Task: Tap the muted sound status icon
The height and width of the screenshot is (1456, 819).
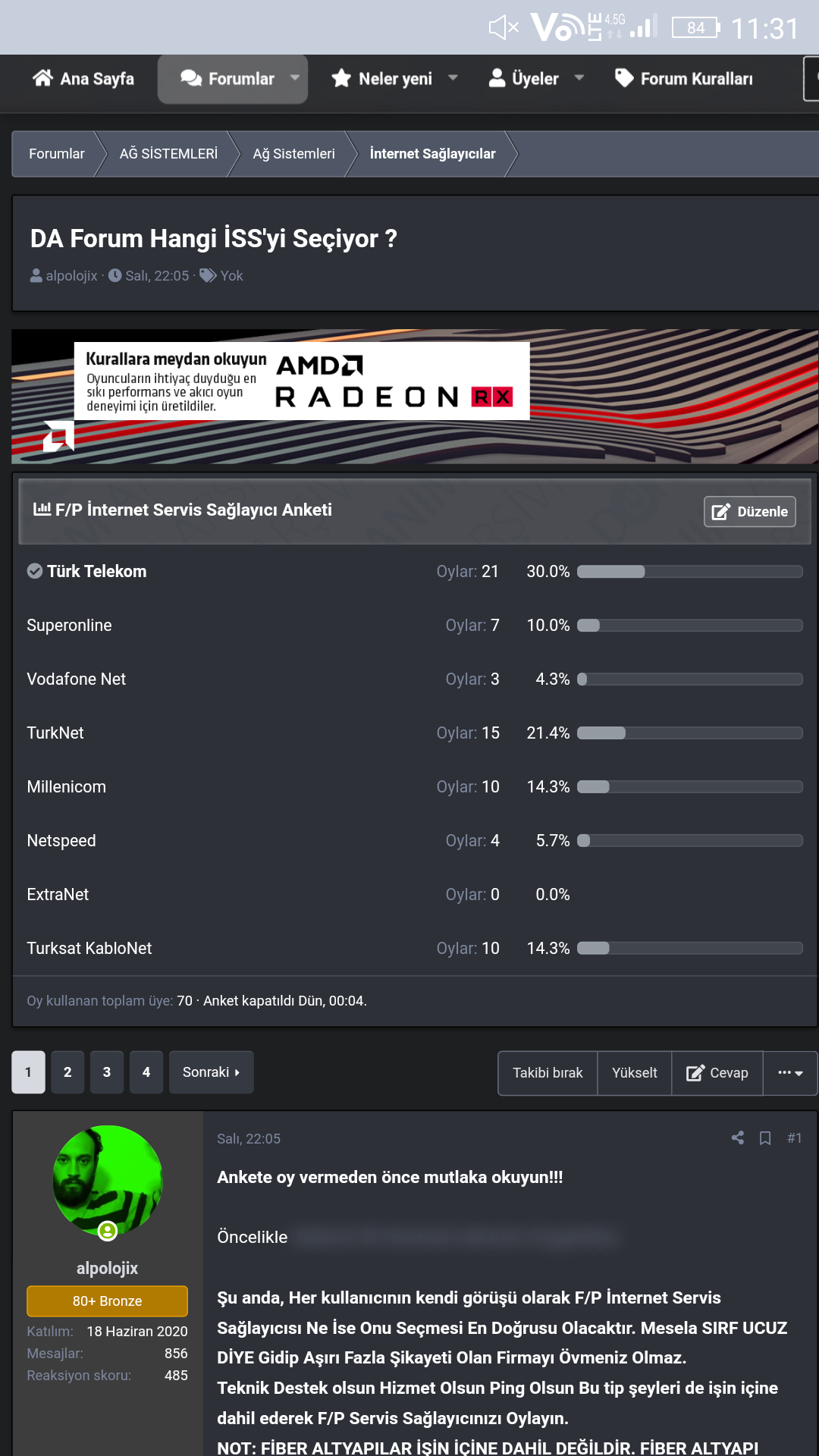Action: pos(503,28)
